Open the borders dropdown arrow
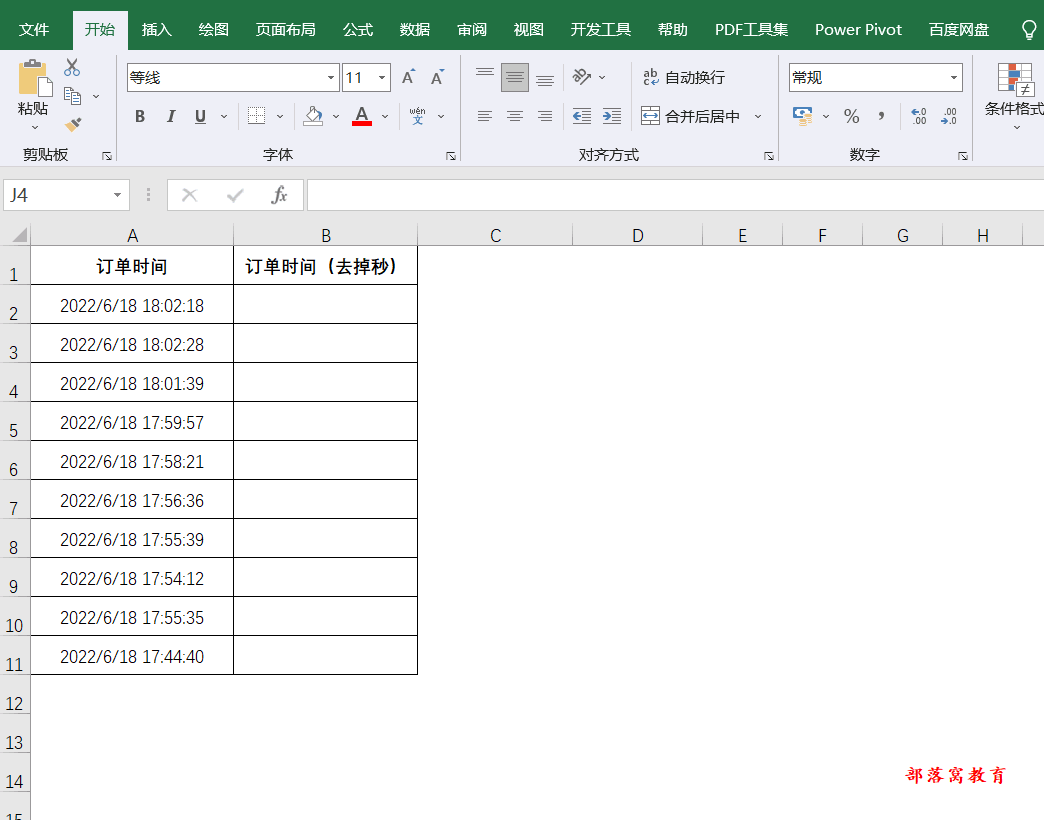This screenshot has width=1044, height=820. pyautogui.click(x=280, y=116)
